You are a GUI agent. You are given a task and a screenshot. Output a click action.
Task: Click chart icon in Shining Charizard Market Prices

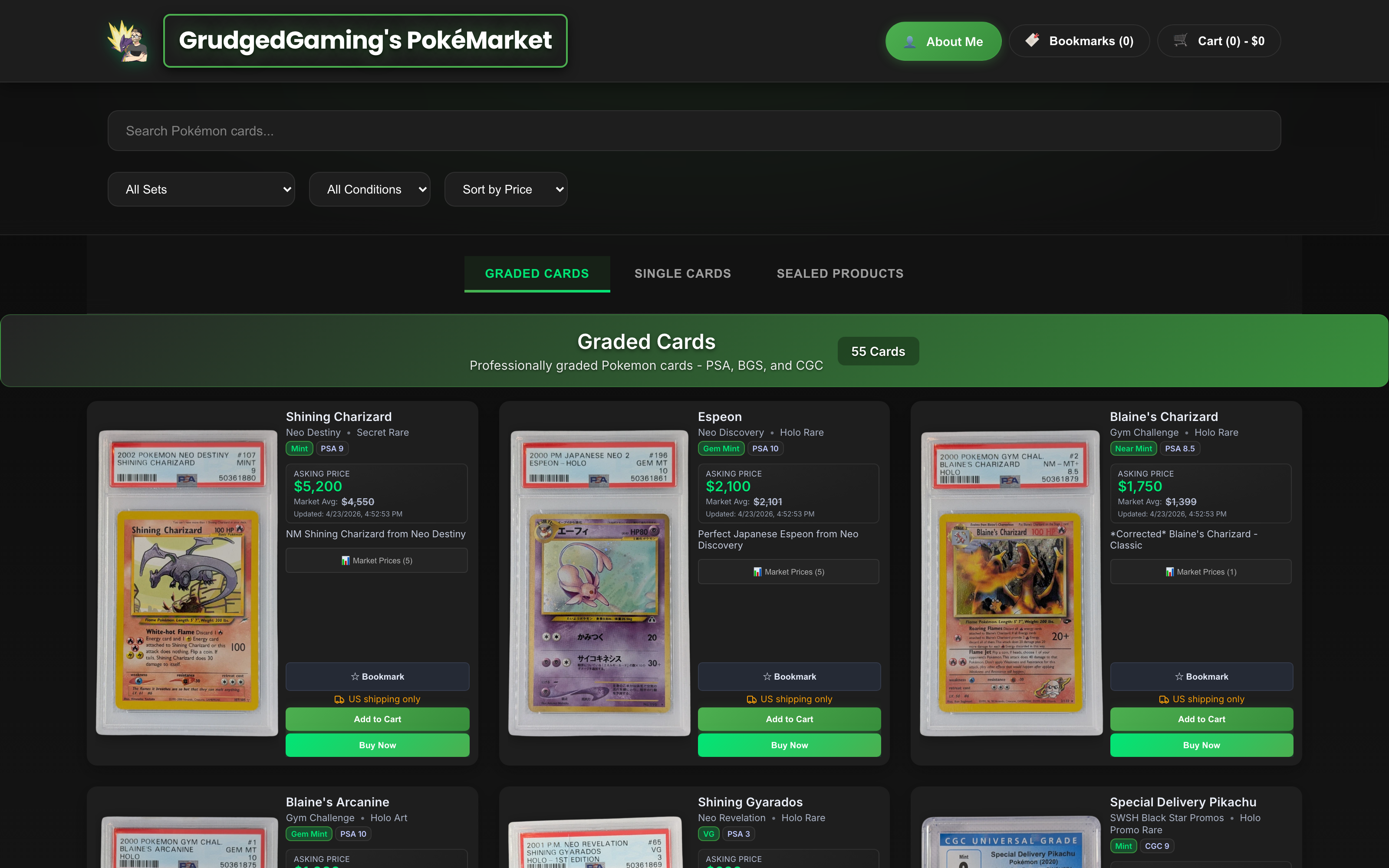[x=346, y=560]
